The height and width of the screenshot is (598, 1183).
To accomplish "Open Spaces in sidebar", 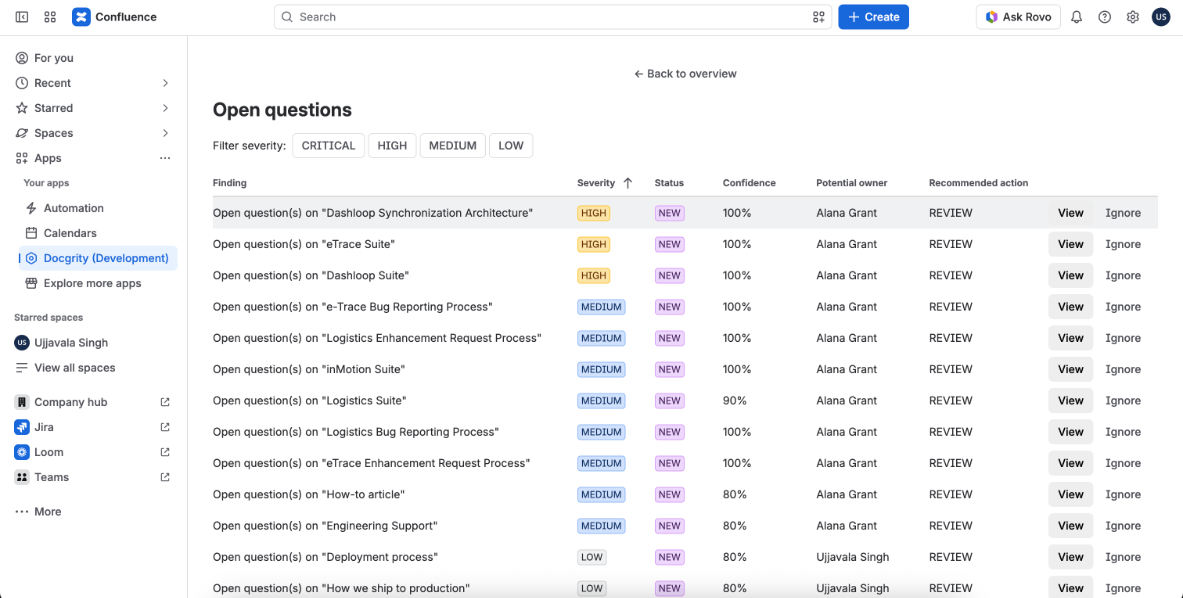I will [x=54, y=133].
